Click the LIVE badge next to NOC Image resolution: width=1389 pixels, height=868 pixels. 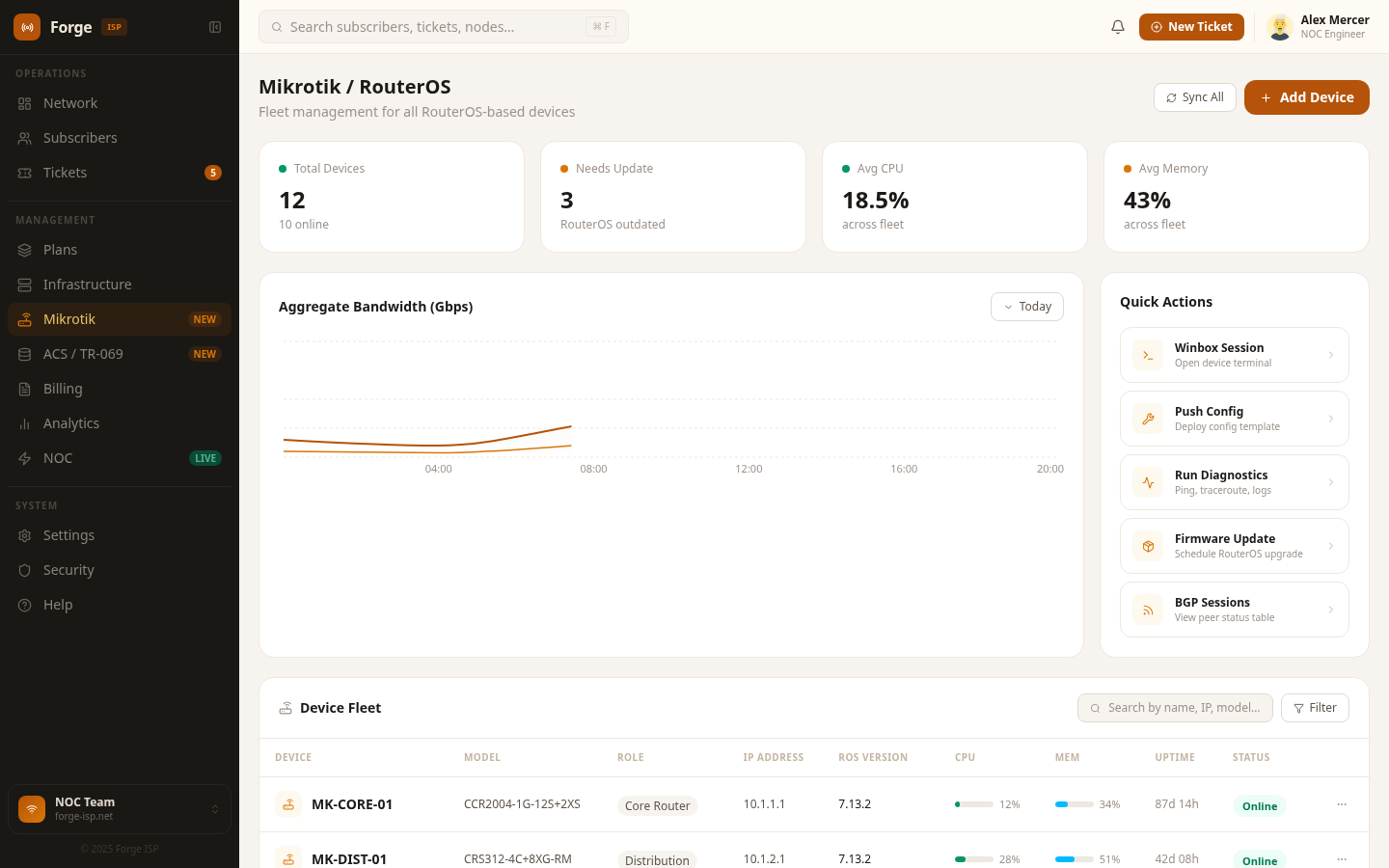205,458
